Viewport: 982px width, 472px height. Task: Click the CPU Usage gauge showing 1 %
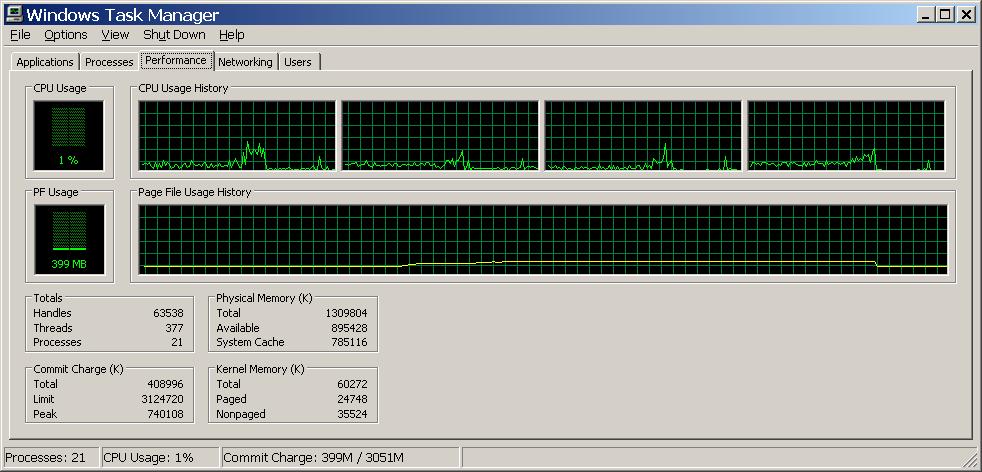(68, 135)
